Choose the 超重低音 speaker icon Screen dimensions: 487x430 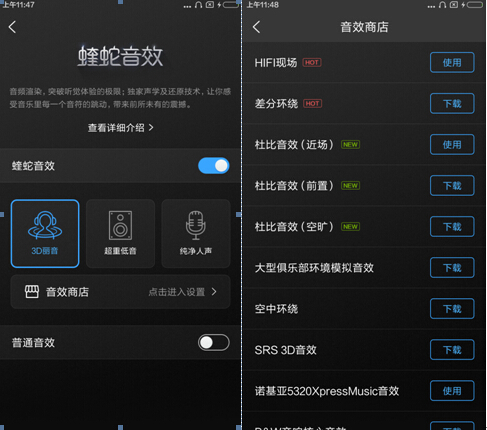click(120, 225)
